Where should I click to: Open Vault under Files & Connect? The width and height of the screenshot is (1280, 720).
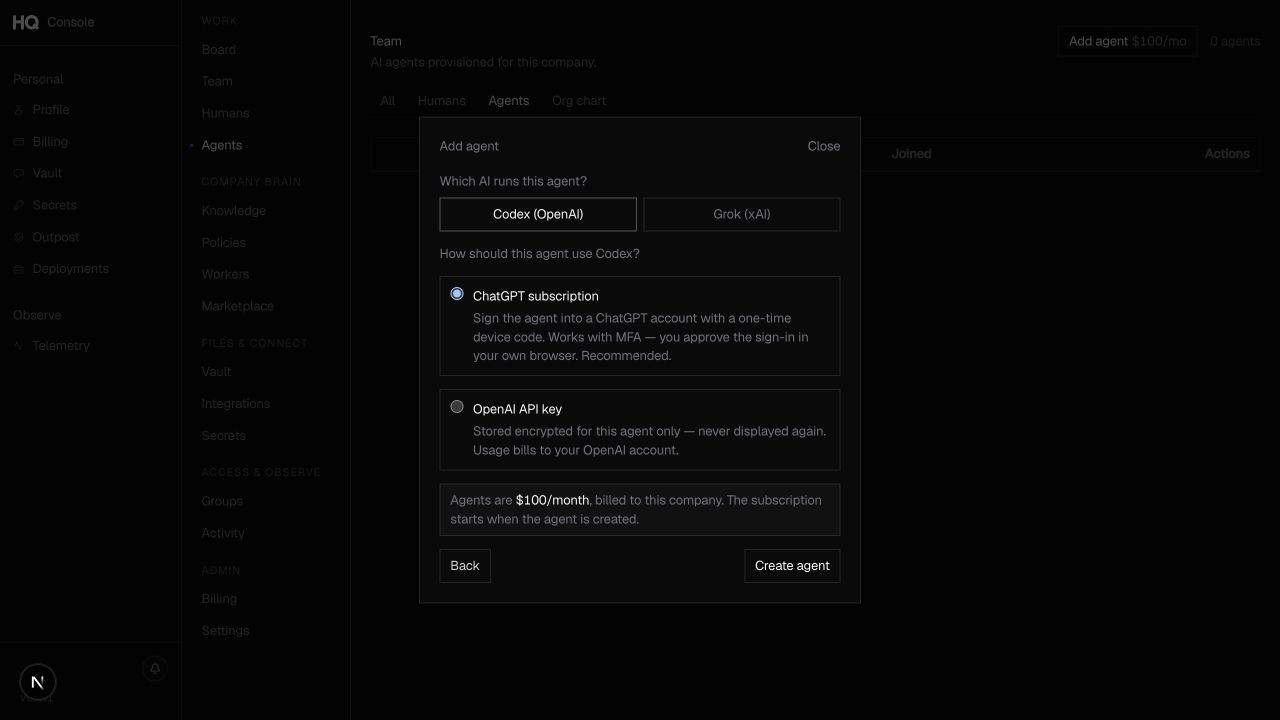(216, 372)
